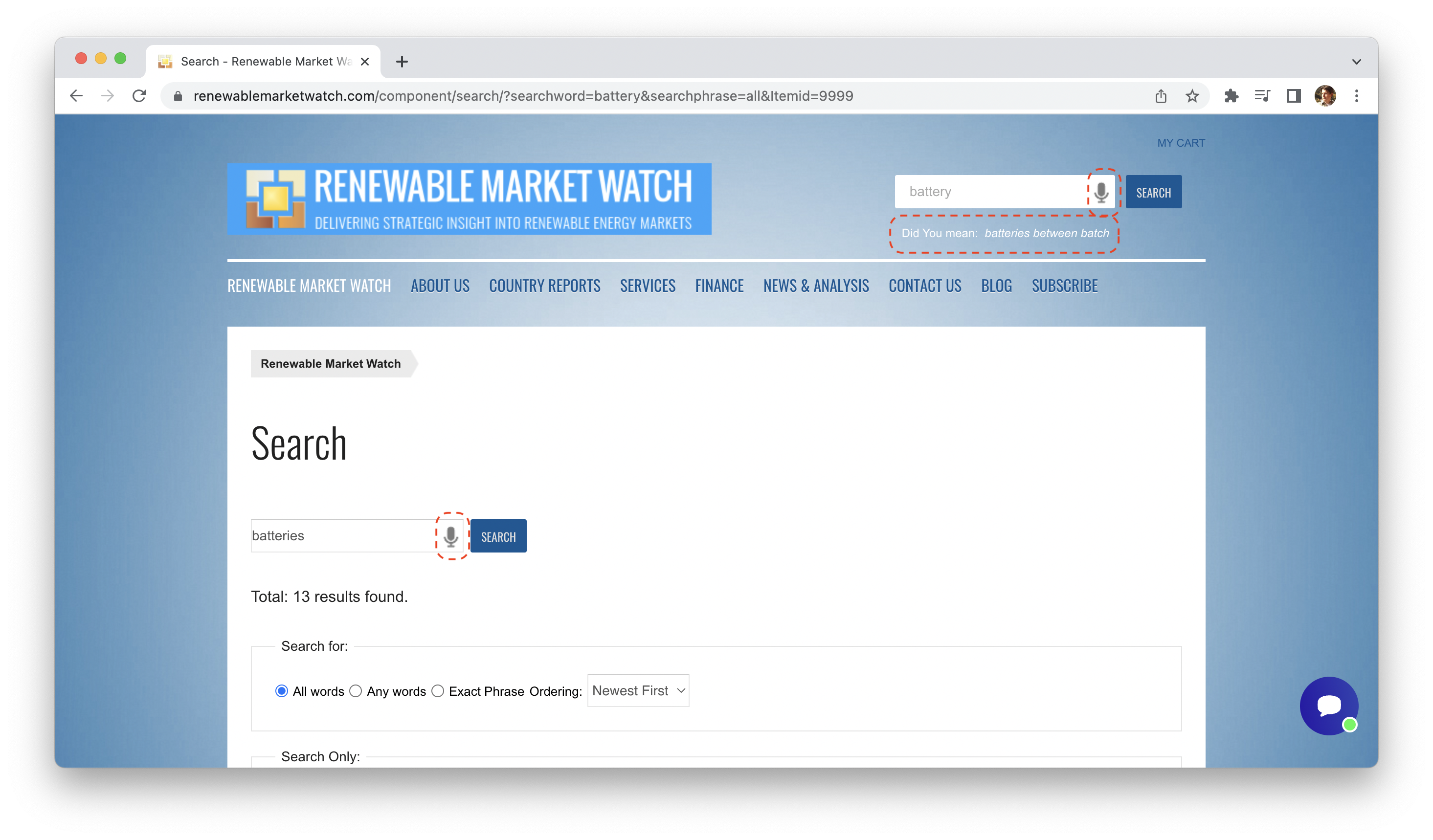This screenshot has width=1433, height=840.
Task: Open the live chat bubble
Action: click(1329, 706)
